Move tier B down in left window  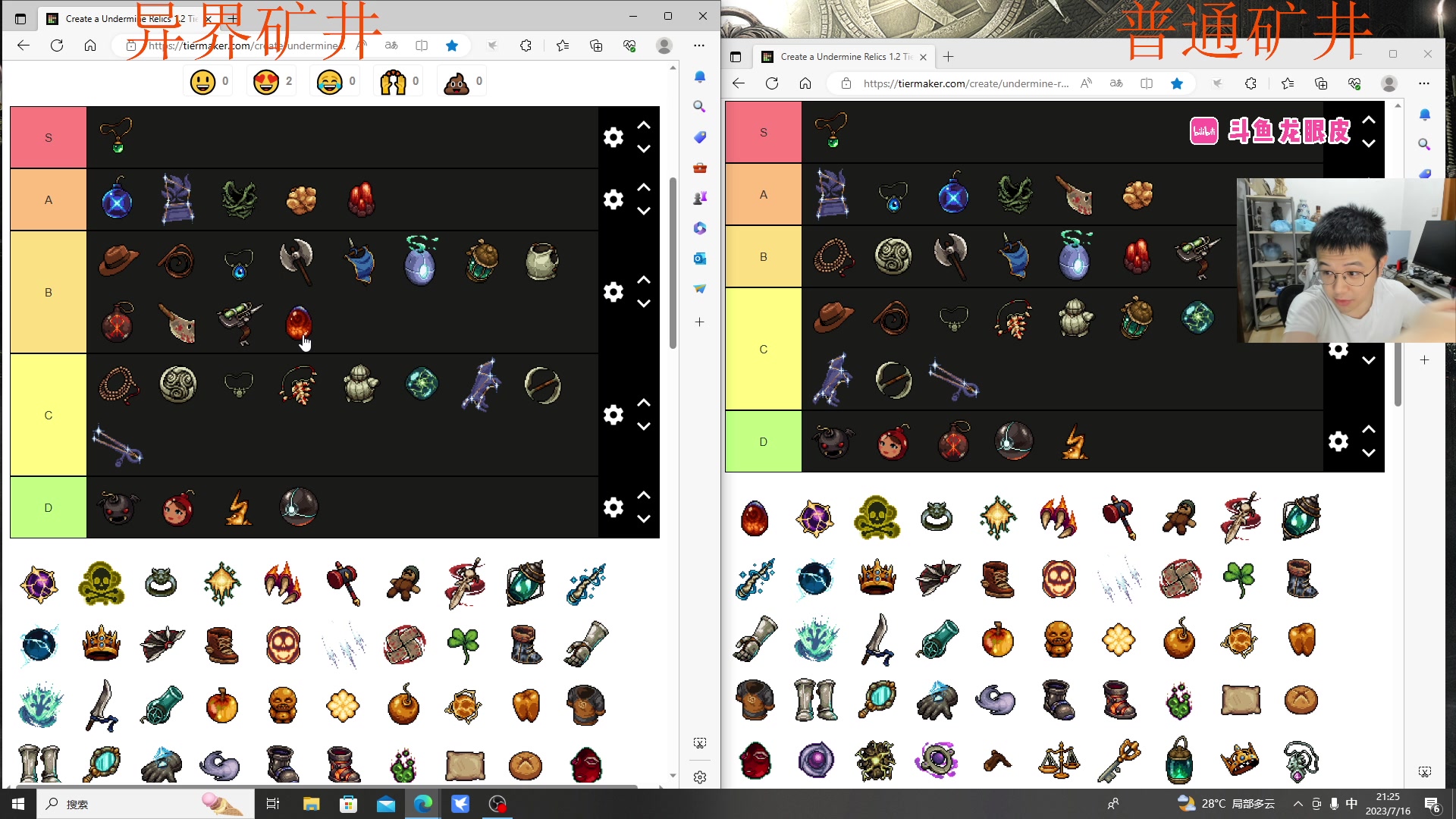click(644, 304)
